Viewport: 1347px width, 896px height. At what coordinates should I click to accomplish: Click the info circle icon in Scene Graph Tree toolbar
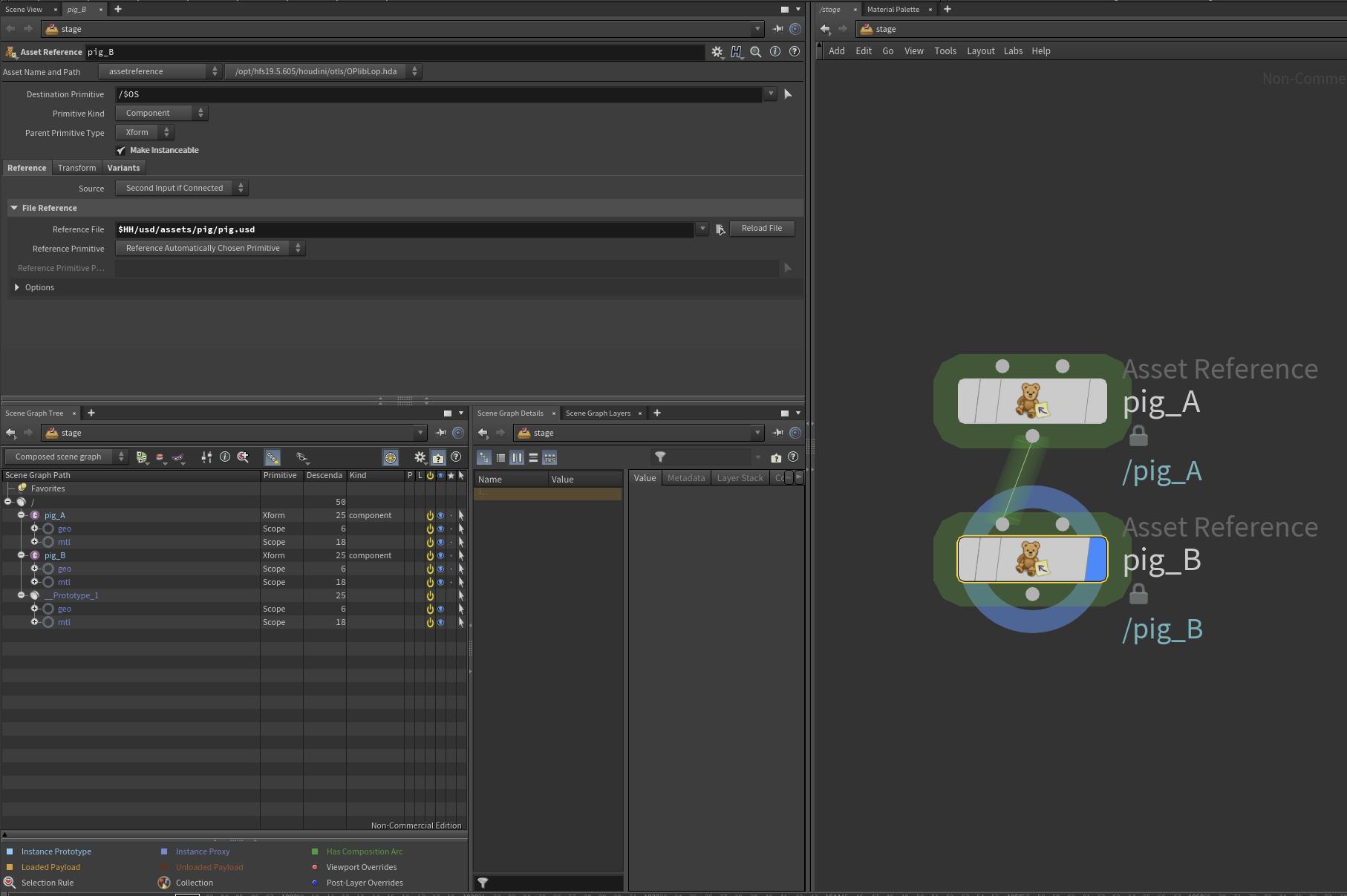pyautogui.click(x=225, y=457)
